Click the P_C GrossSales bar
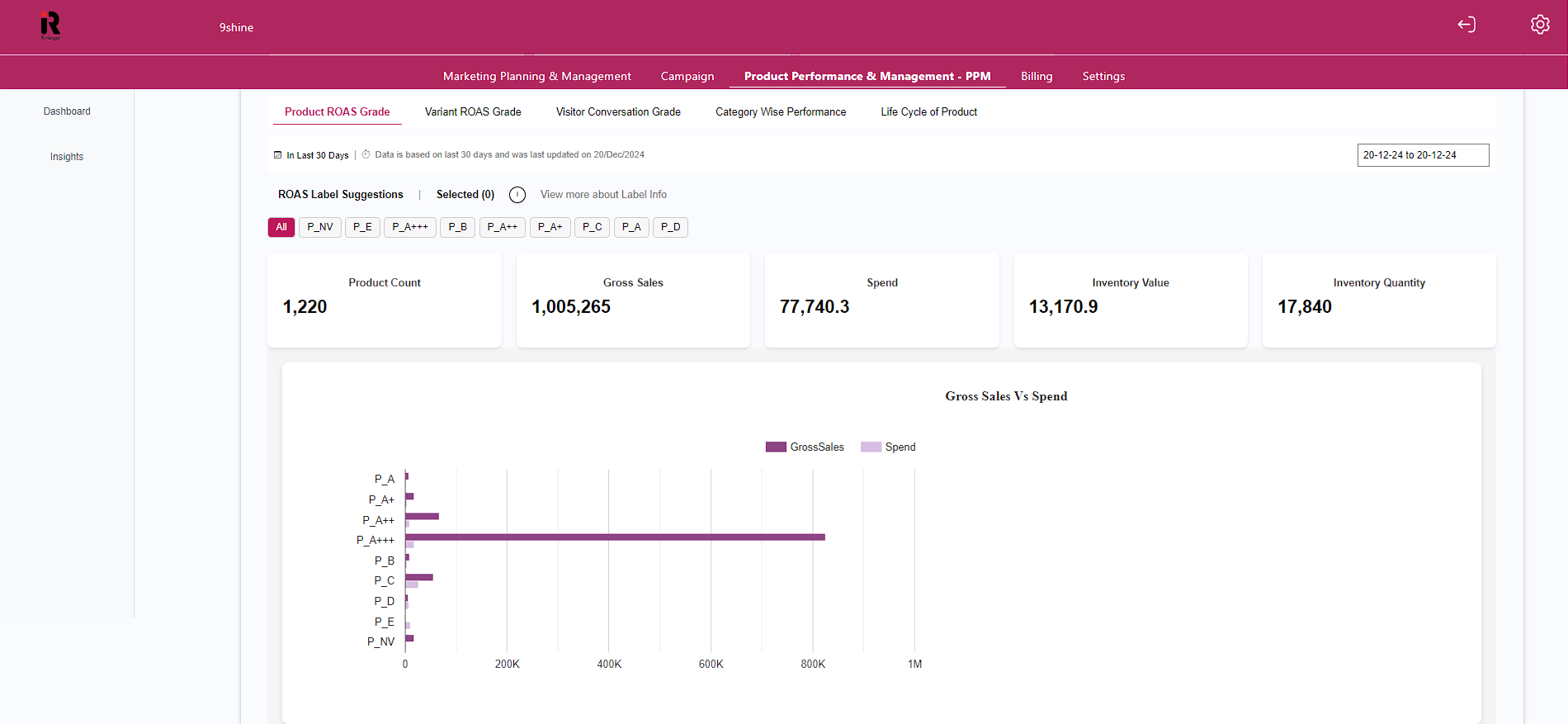Image resolution: width=1568 pixels, height=724 pixels. tap(419, 578)
